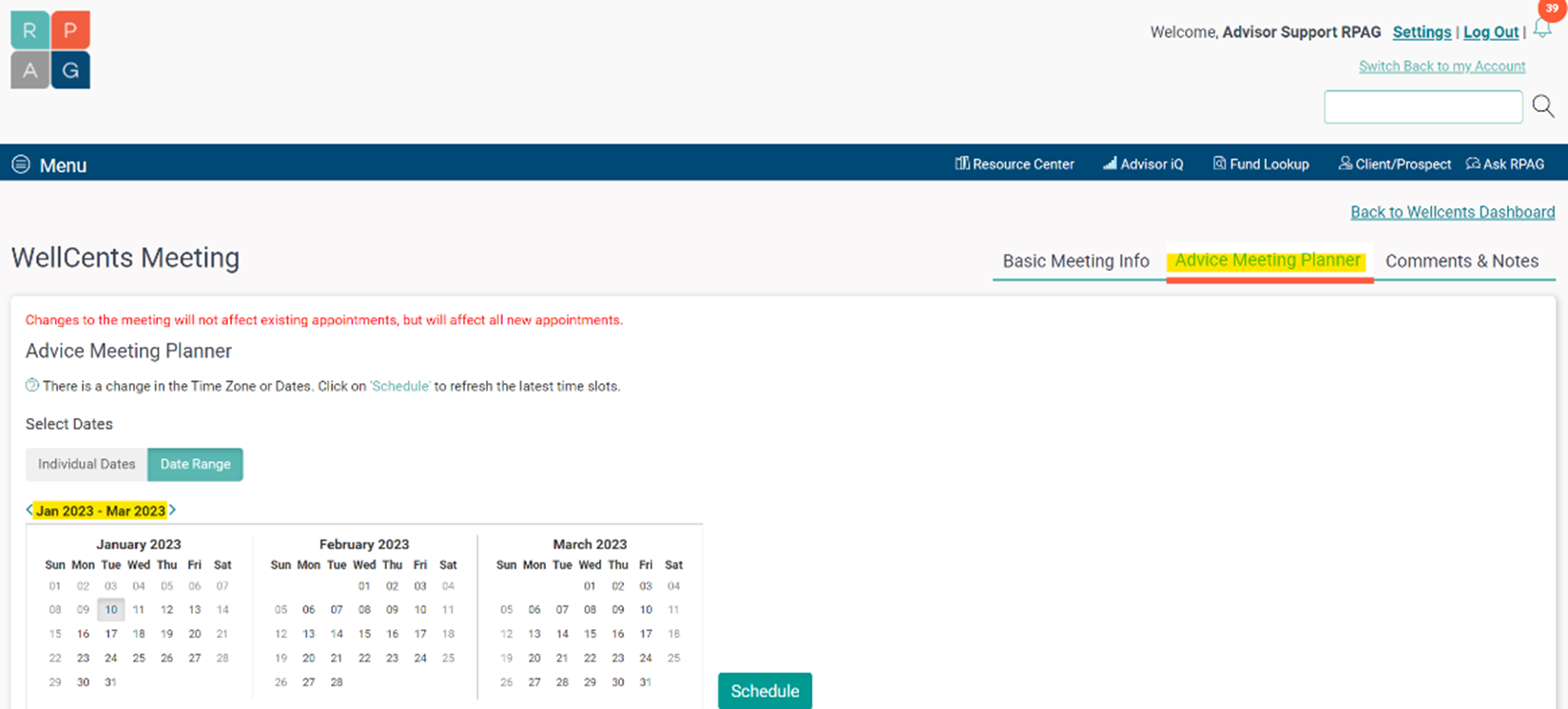
Task: Click the 'Schedule' link in the notice
Action: (400, 386)
